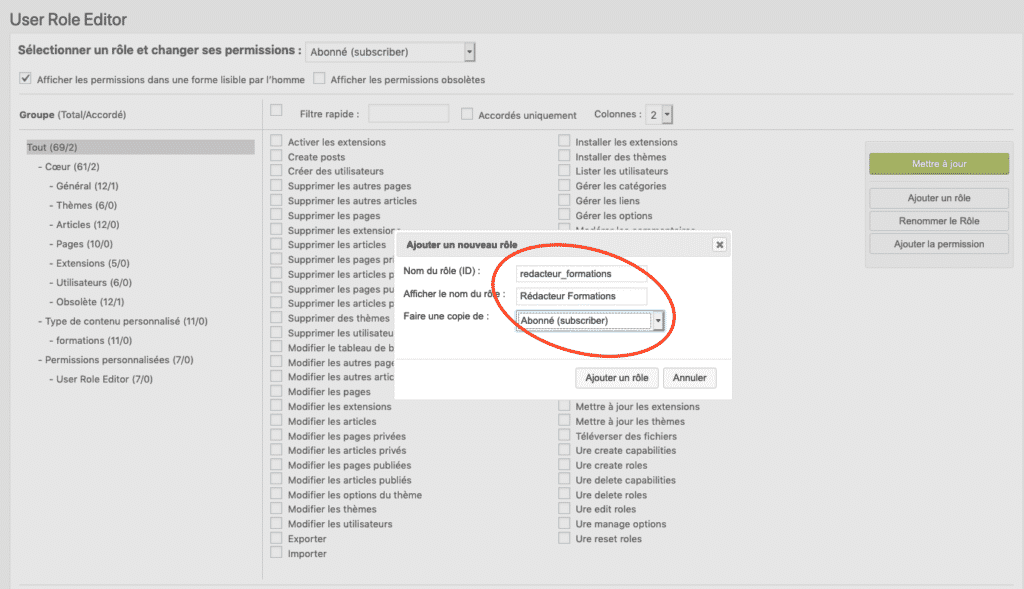The width and height of the screenshot is (1024, 589).
Task: Check the Installer les thèmes permission
Action: coord(564,156)
